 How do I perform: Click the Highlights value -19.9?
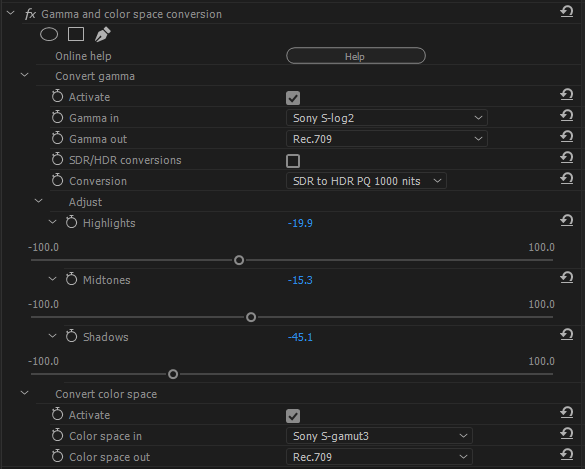(300, 223)
